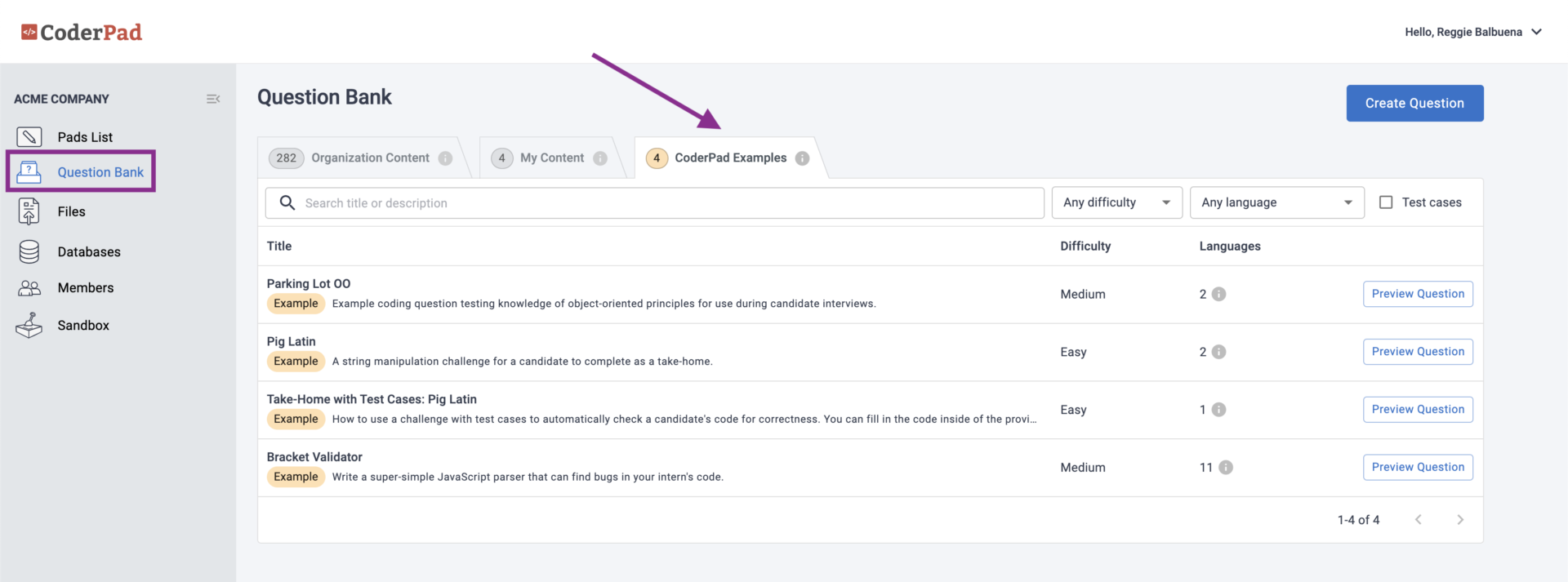Click the Create Question button

pyautogui.click(x=1414, y=104)
